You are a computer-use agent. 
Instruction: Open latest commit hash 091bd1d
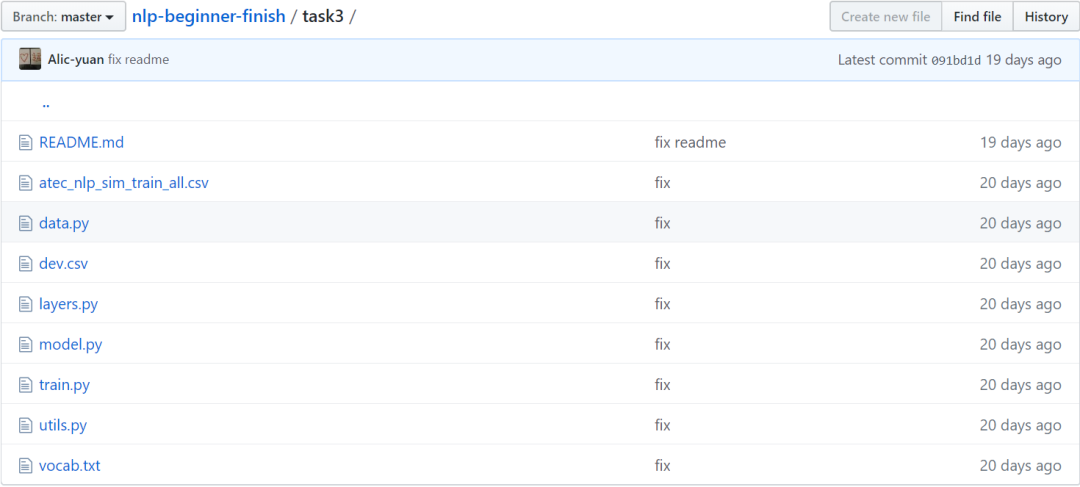(955, 60)
